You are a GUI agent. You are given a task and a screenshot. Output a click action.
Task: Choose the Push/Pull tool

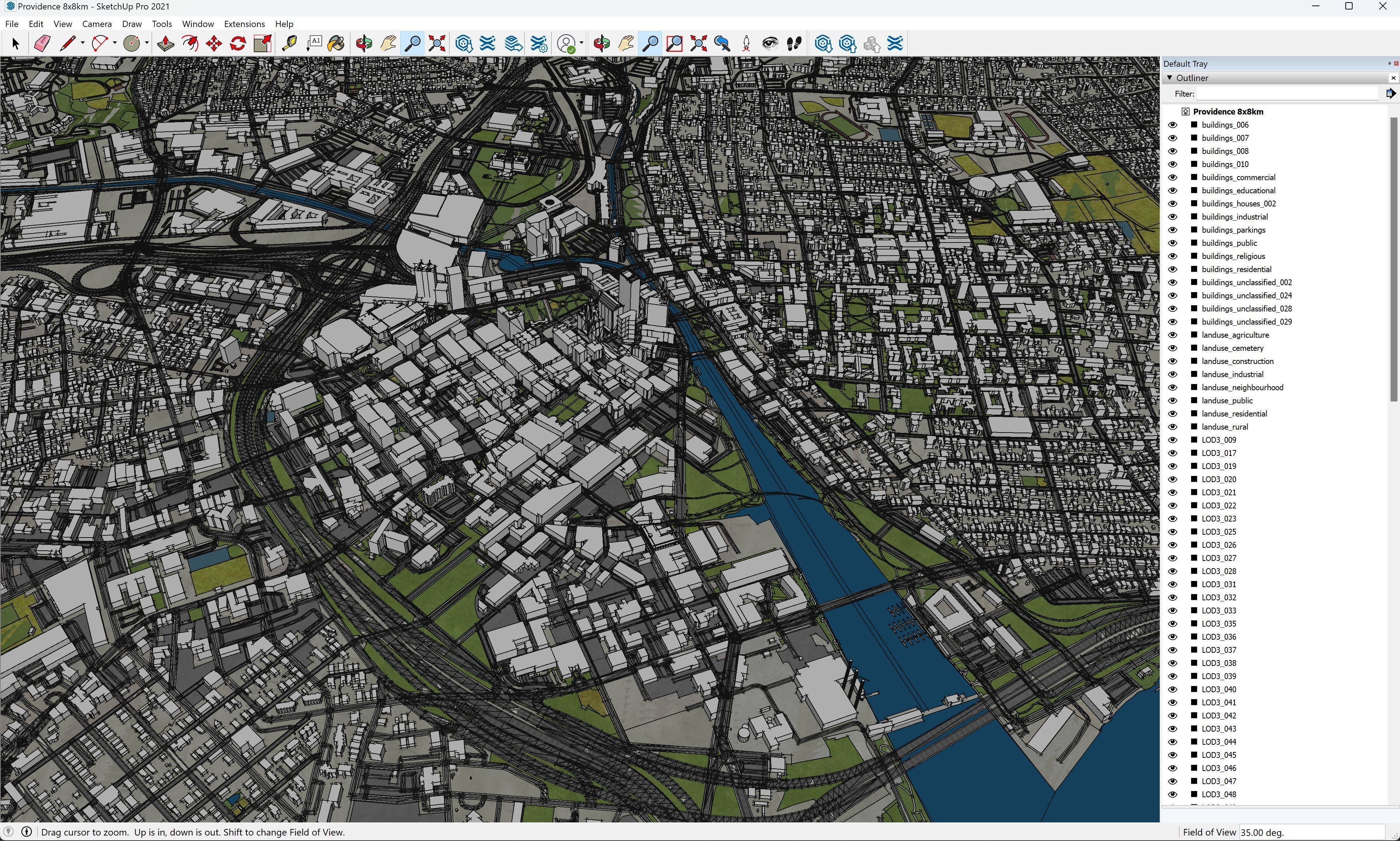166,44
